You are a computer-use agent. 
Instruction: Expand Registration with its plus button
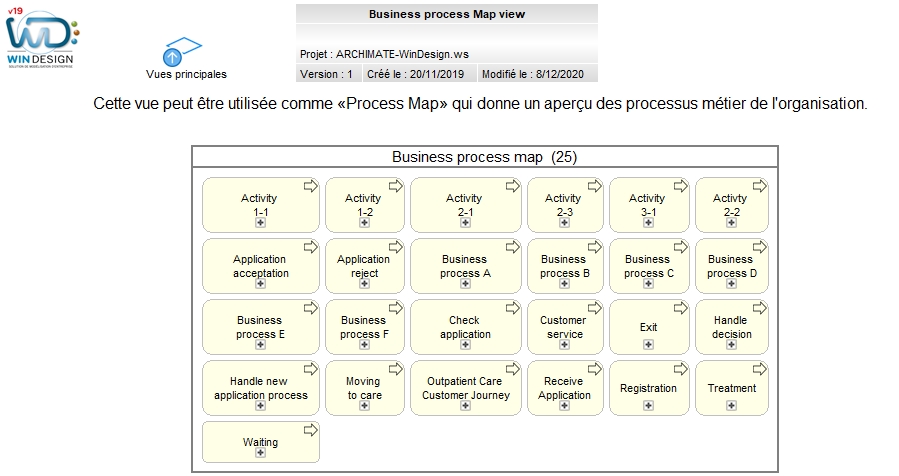pos(648,405)
